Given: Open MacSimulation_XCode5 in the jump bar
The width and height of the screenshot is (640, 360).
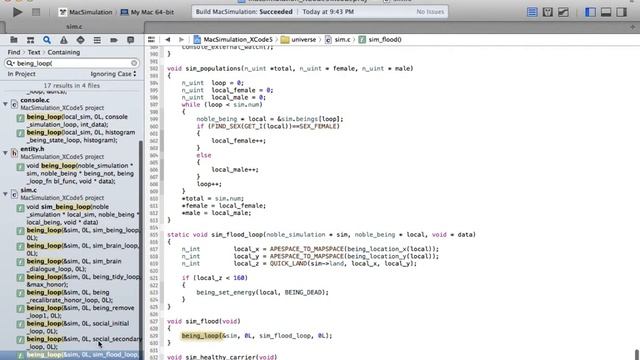Looking at the screenshot, I should click(x=233, y=40).
